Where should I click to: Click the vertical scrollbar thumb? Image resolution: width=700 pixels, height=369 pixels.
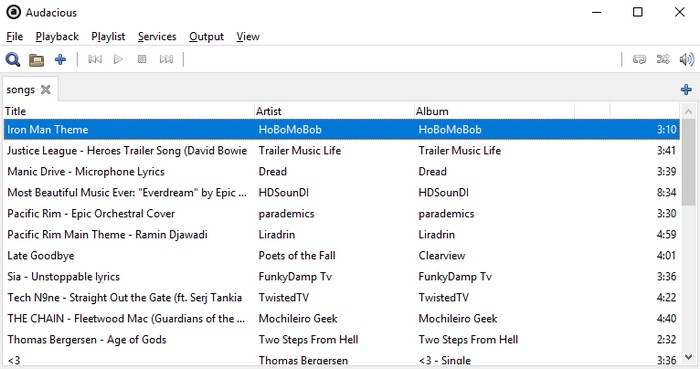[688, 162]
